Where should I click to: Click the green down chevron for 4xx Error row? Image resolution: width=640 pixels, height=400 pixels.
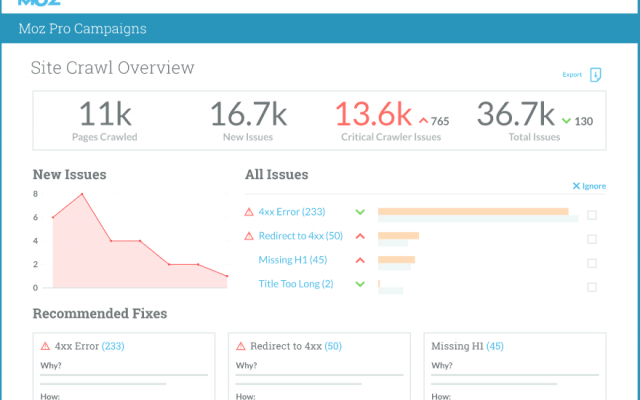click(x=360, y=212)
